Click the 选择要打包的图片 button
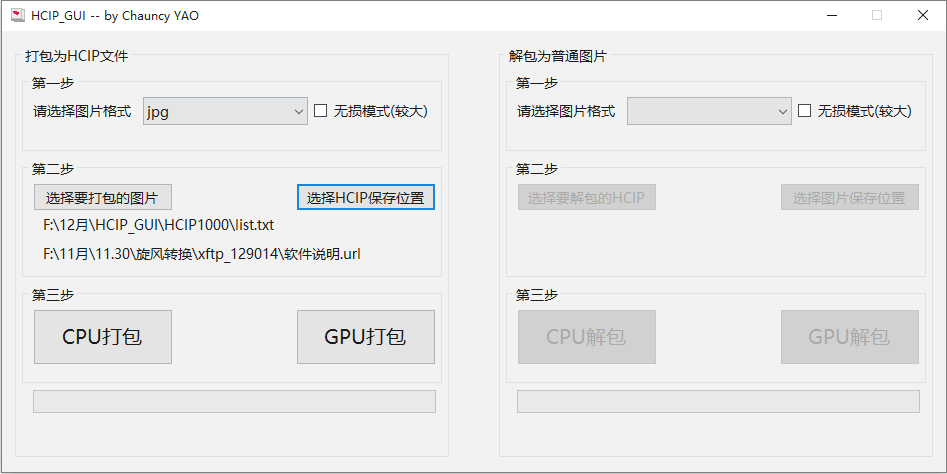Image resolution: width=947 pixels, height=474 pixels. click(103, 197)
